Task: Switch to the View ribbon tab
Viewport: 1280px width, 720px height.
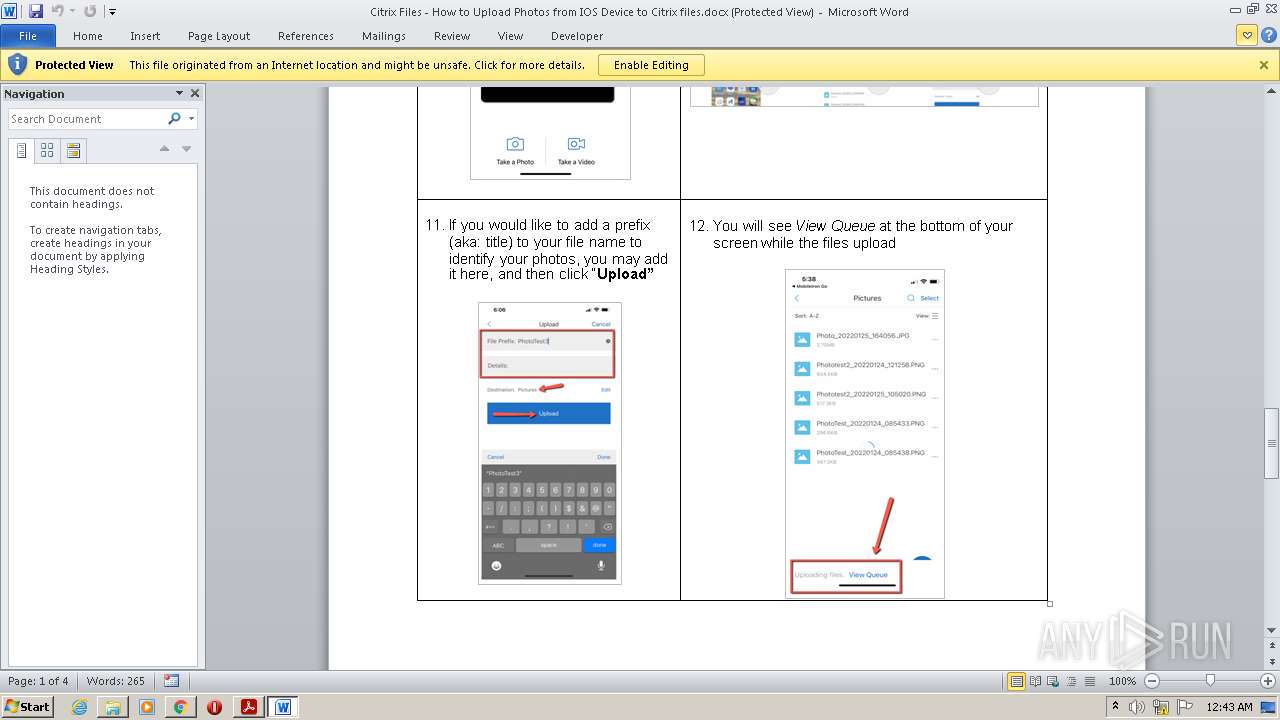Action: pyautogui.click(x=511, y=36)
